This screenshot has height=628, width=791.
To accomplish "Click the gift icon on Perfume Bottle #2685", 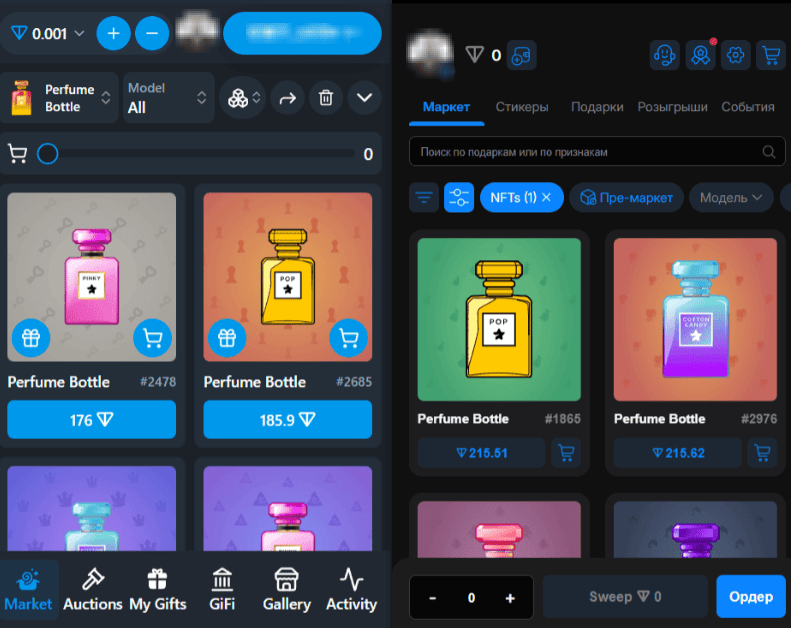I will [227, 338].
